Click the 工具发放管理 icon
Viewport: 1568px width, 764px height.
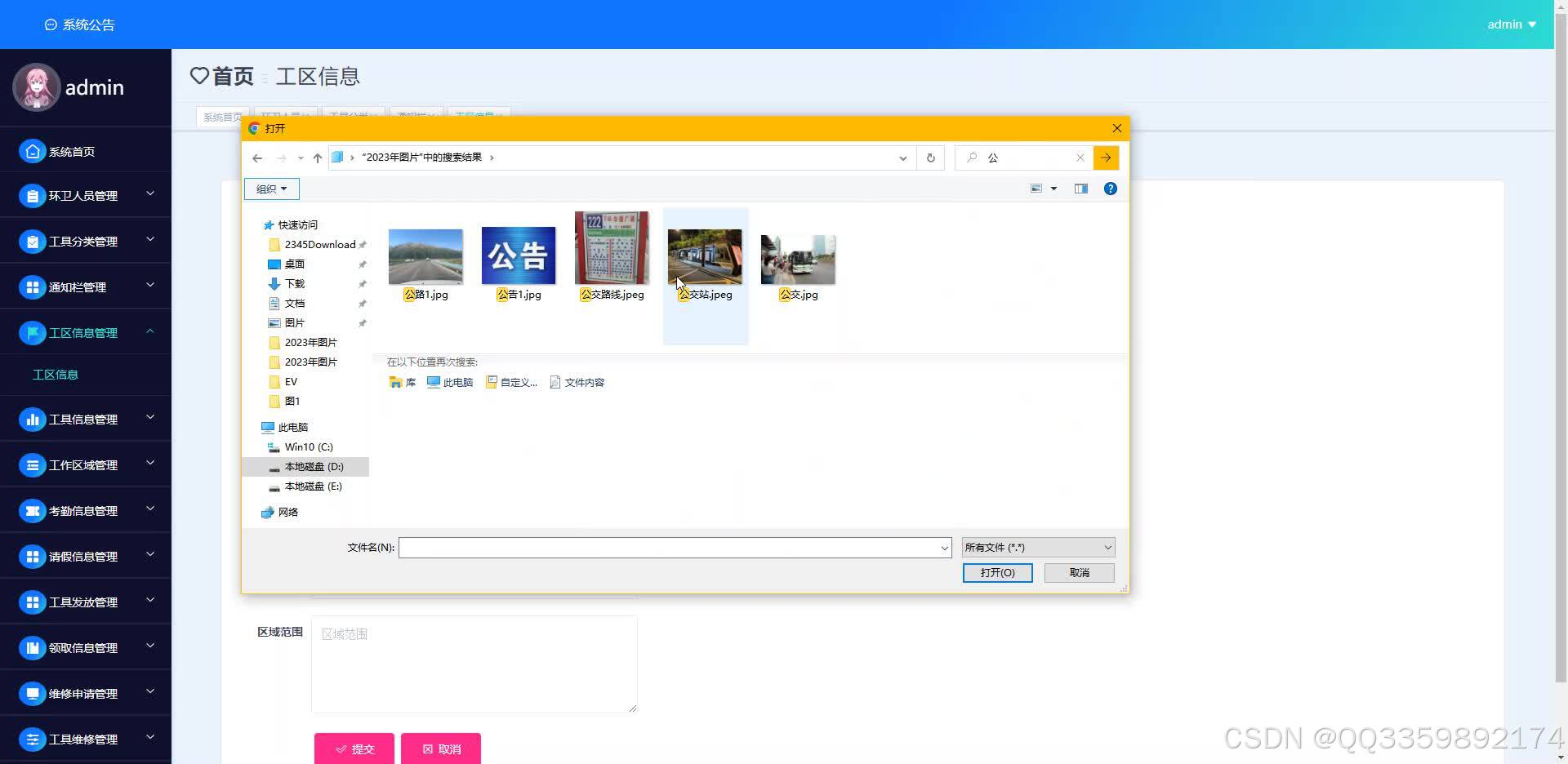tap(32, 602)
